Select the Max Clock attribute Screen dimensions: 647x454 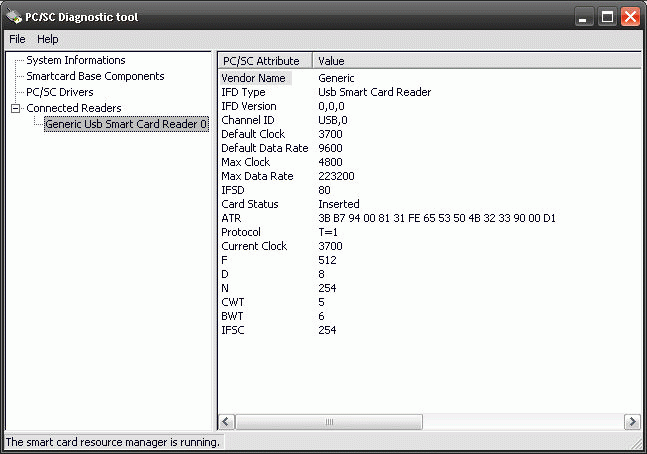coord(246,162)
